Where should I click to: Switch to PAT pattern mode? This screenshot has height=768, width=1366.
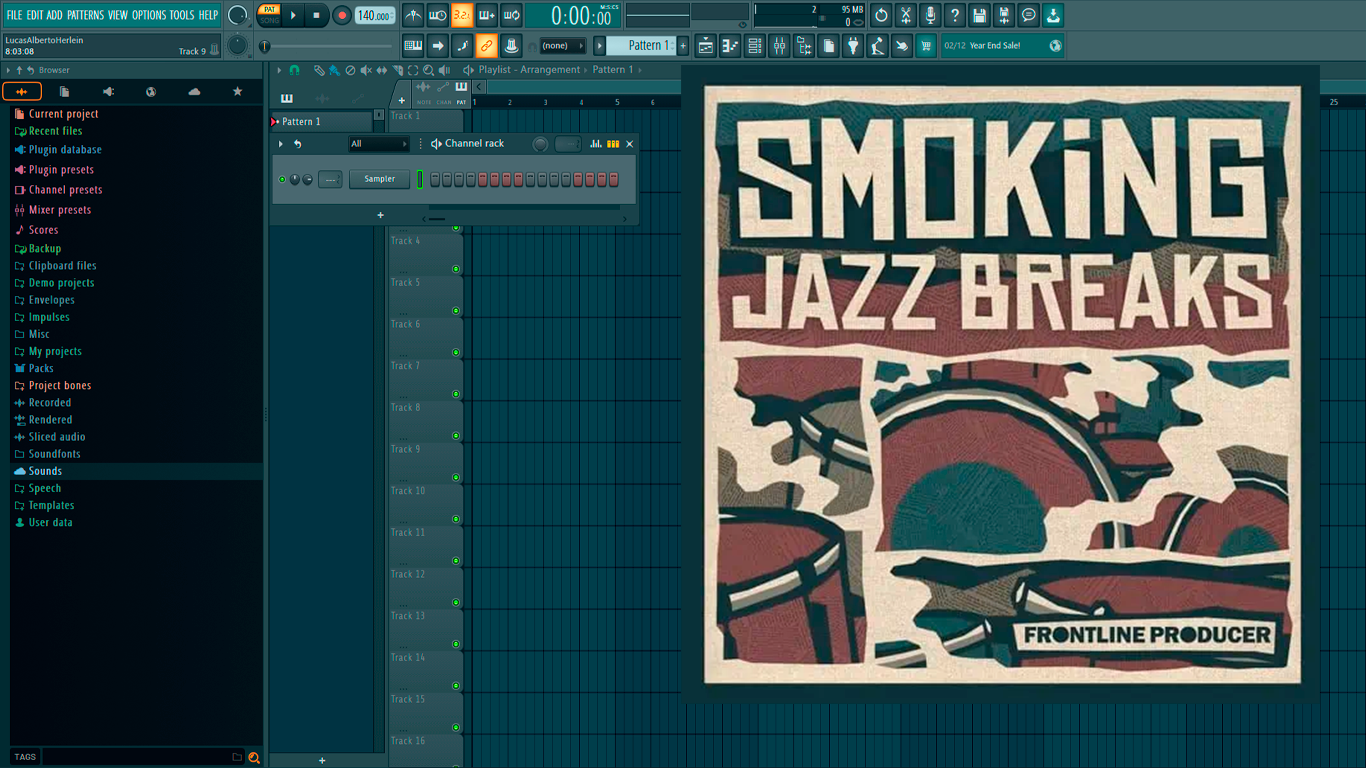click(270, 10)
